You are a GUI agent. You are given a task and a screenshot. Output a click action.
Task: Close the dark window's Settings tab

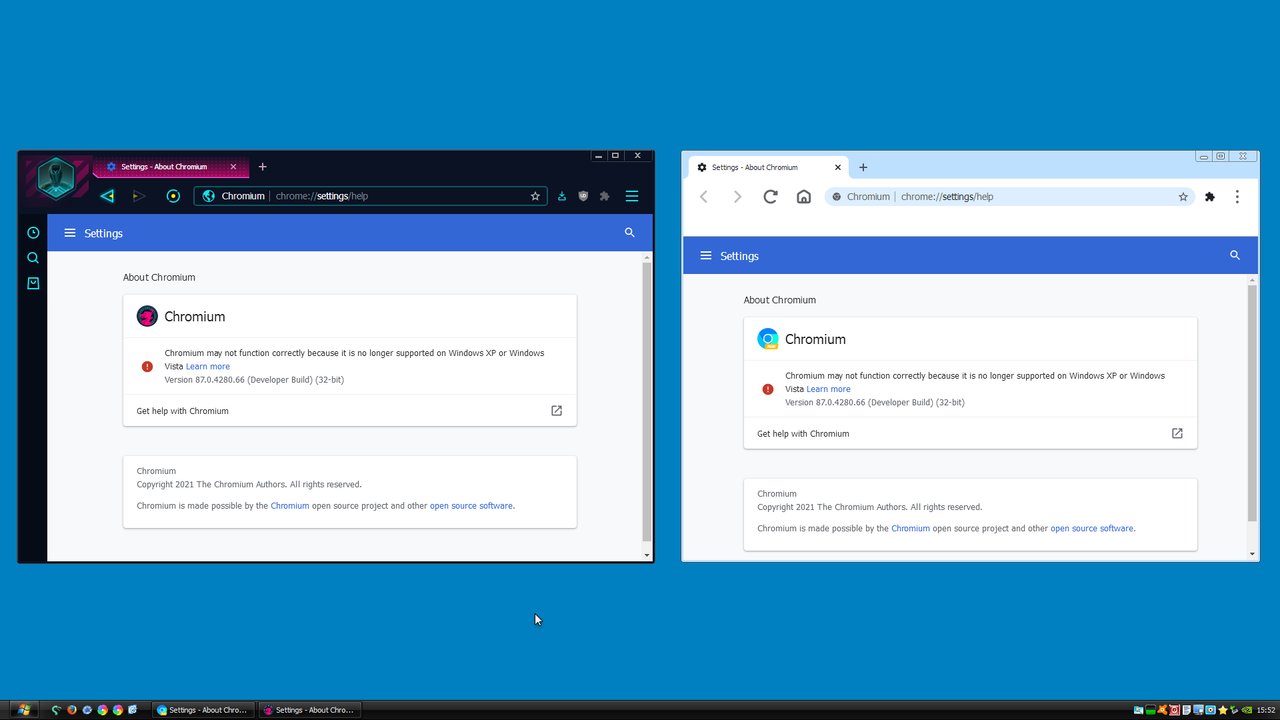(233, 167)
